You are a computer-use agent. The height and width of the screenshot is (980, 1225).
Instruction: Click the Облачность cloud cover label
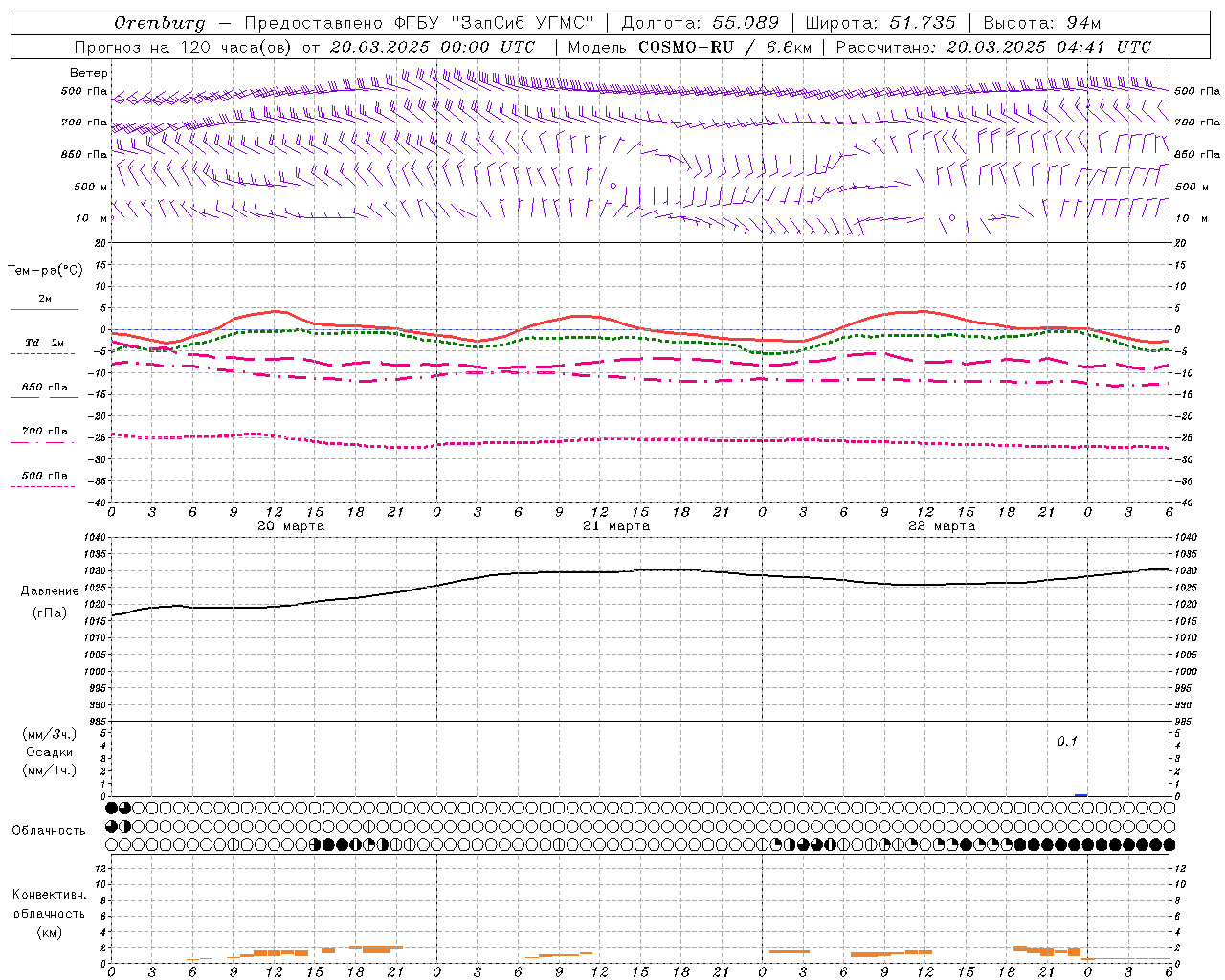click(49, 831)
